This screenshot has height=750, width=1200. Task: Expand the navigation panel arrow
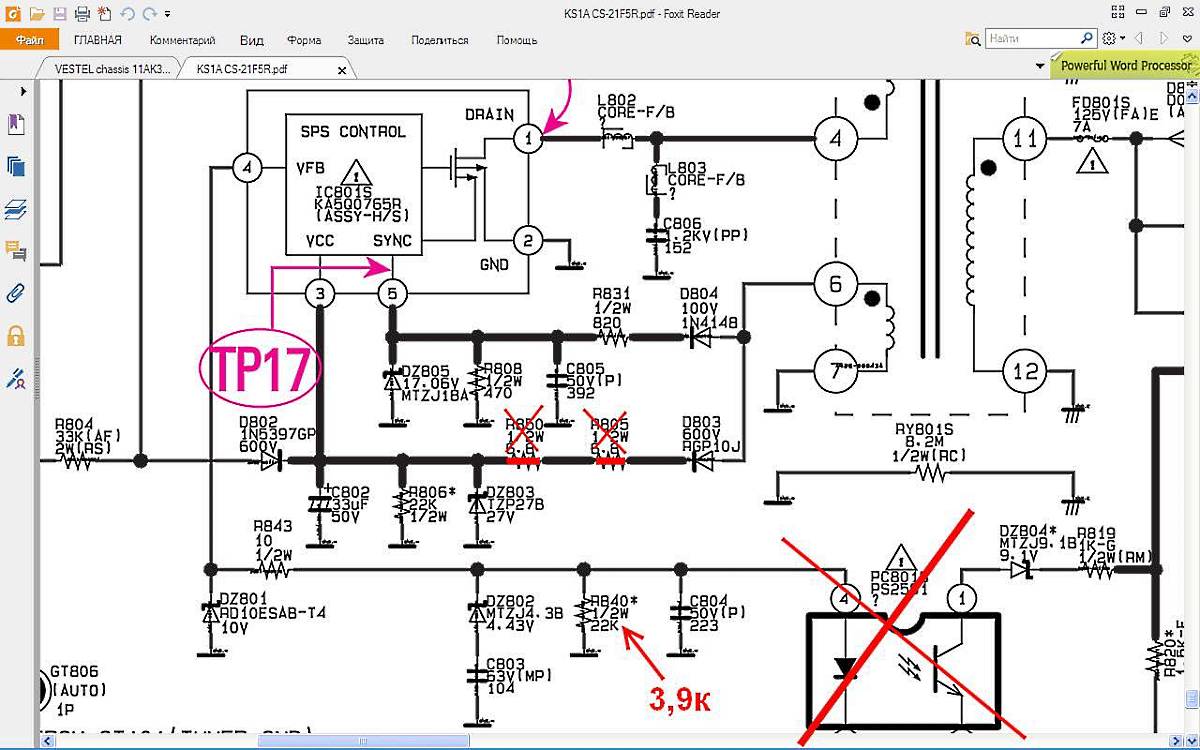click(x=22, y=91)
